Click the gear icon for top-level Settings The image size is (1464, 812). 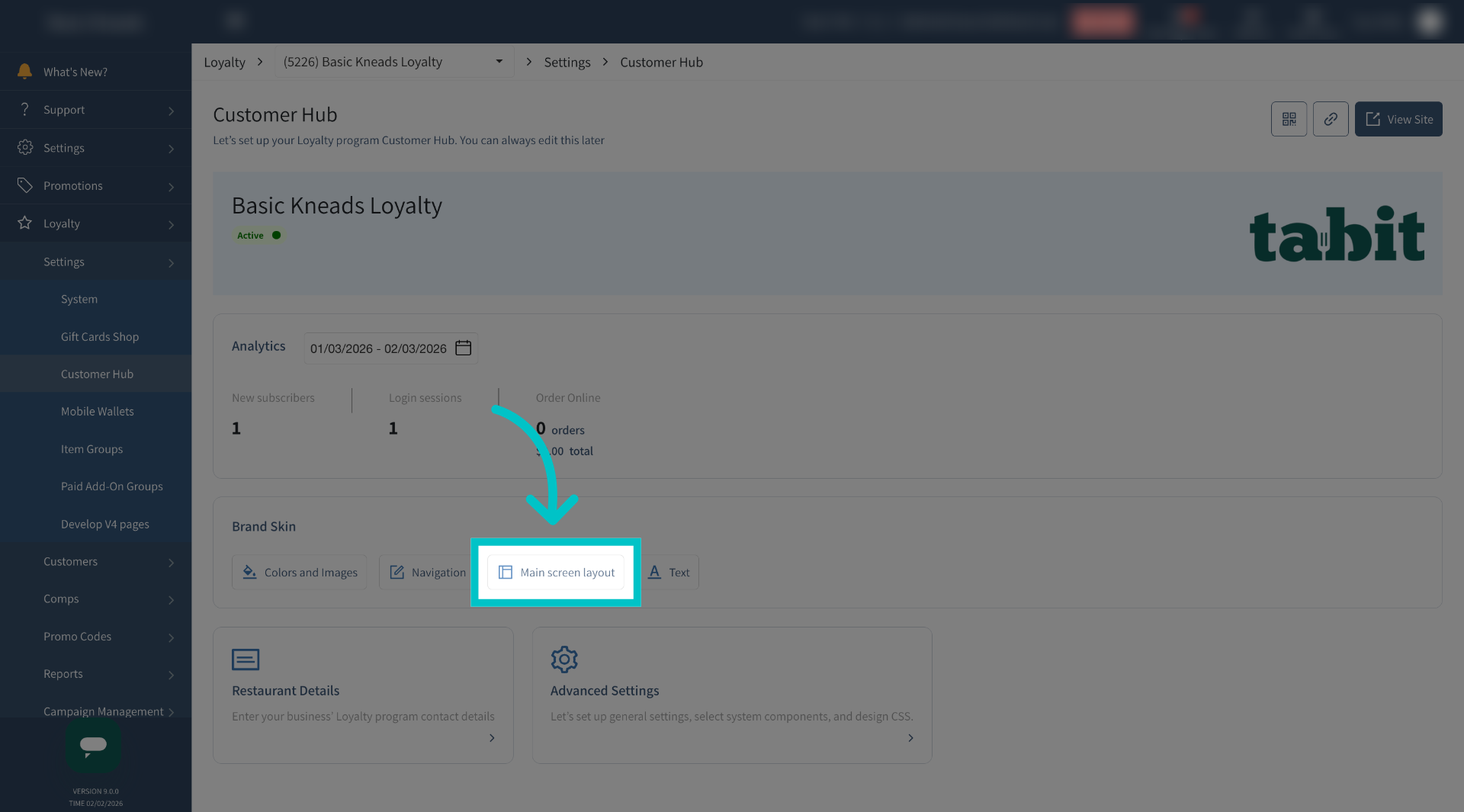[25, 147]
